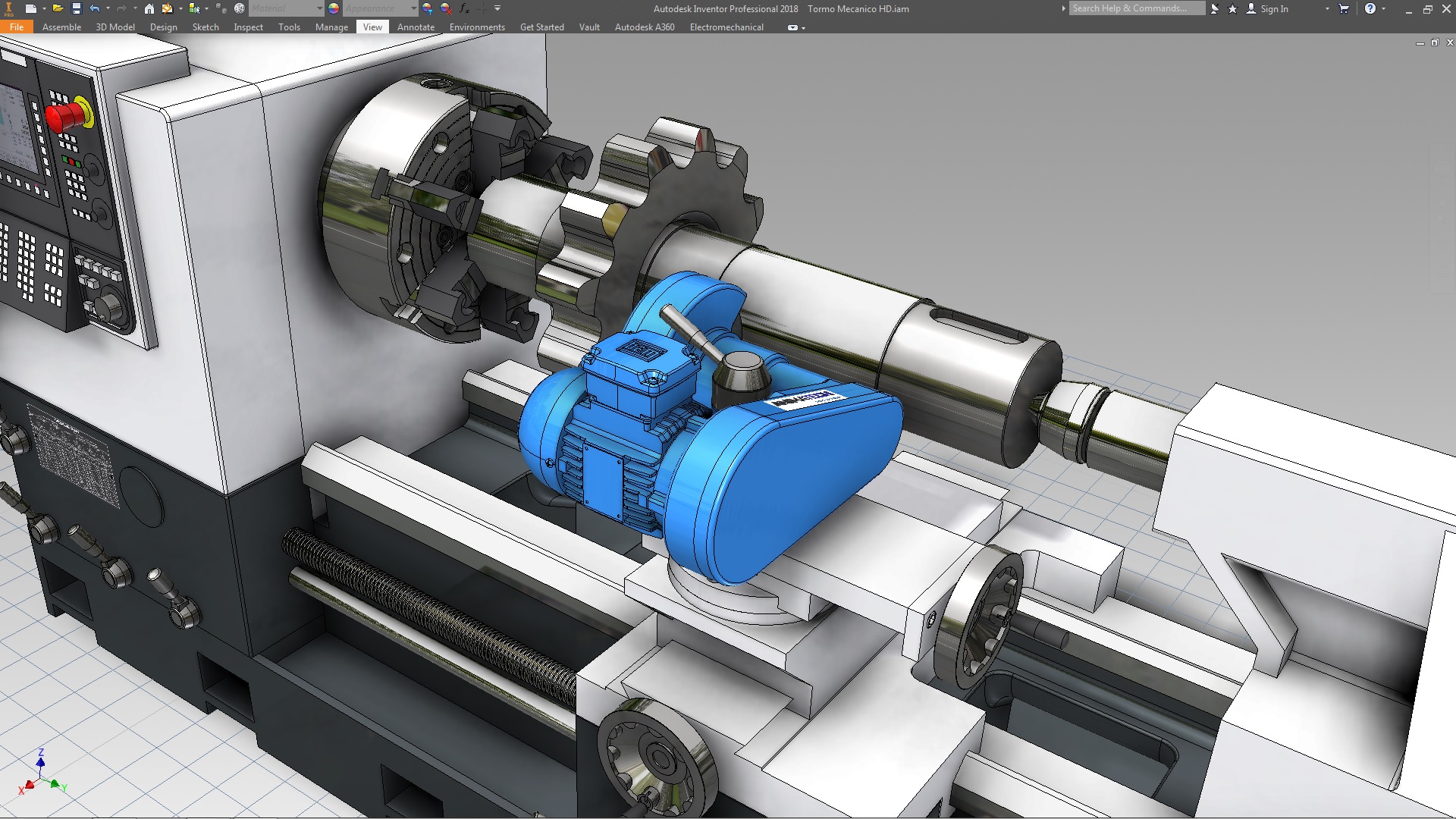Click the Save icon in quick access toolbar
This screenshot has width=1456, height=819.
pyautogui.click(x=76, y=8)
